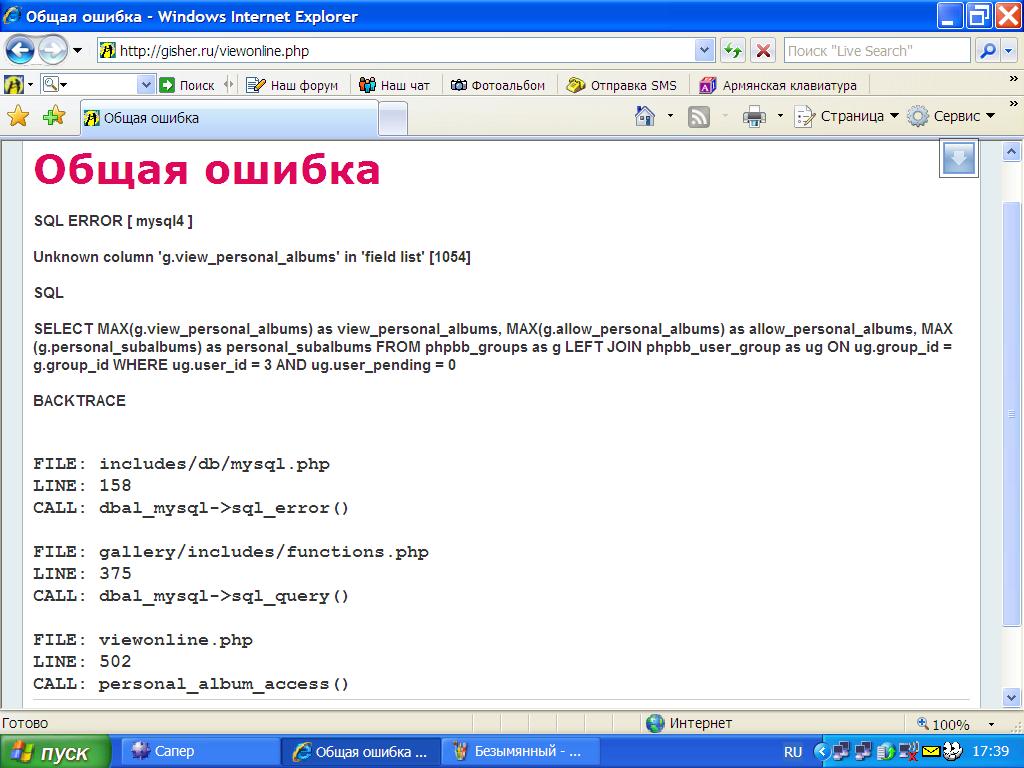Open the empty new tab button
Image resolution: width=1024 pixels, height=768 pixels.
(x=393, y=118)
